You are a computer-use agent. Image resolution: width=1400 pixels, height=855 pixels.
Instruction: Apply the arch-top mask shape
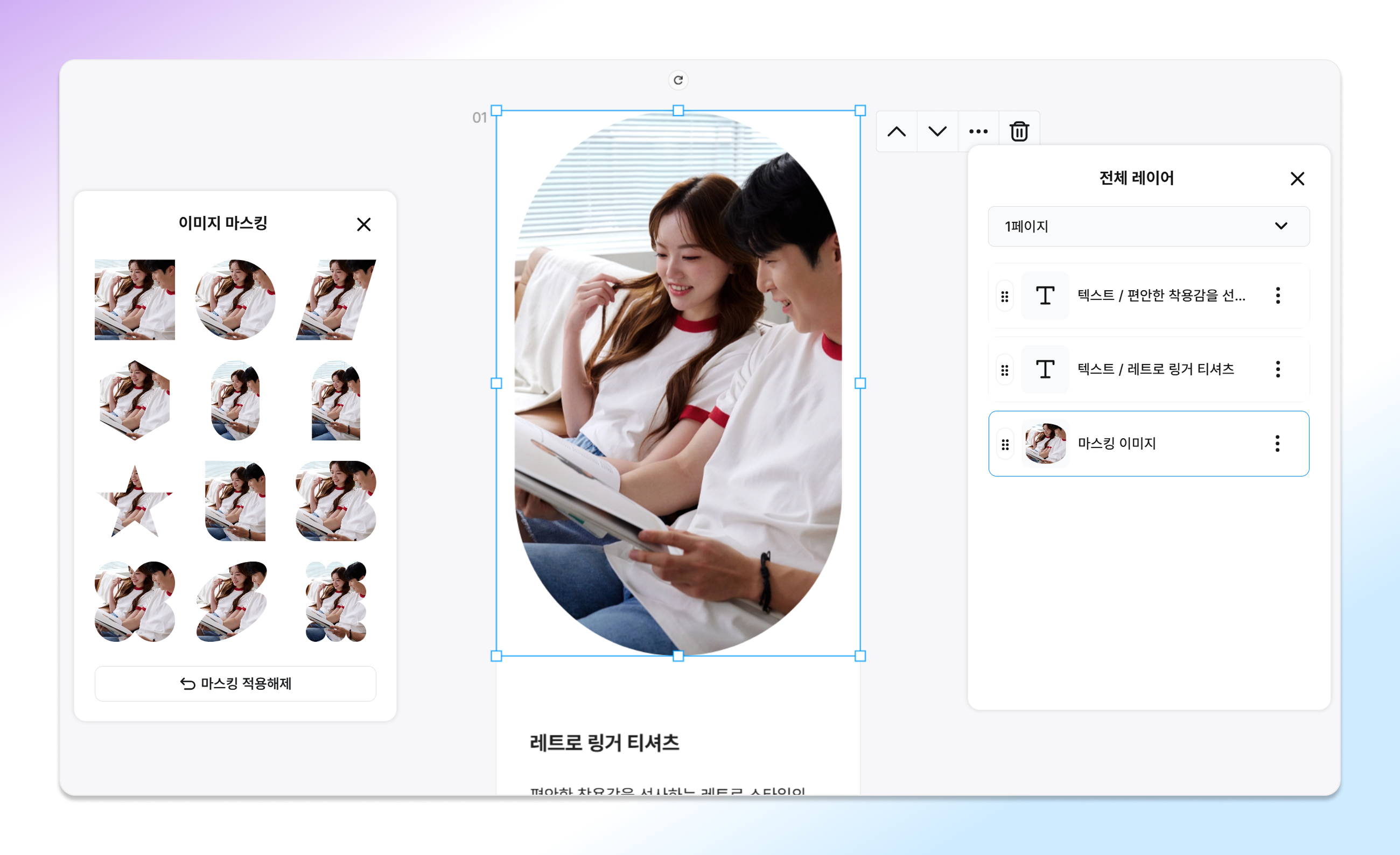336,401
